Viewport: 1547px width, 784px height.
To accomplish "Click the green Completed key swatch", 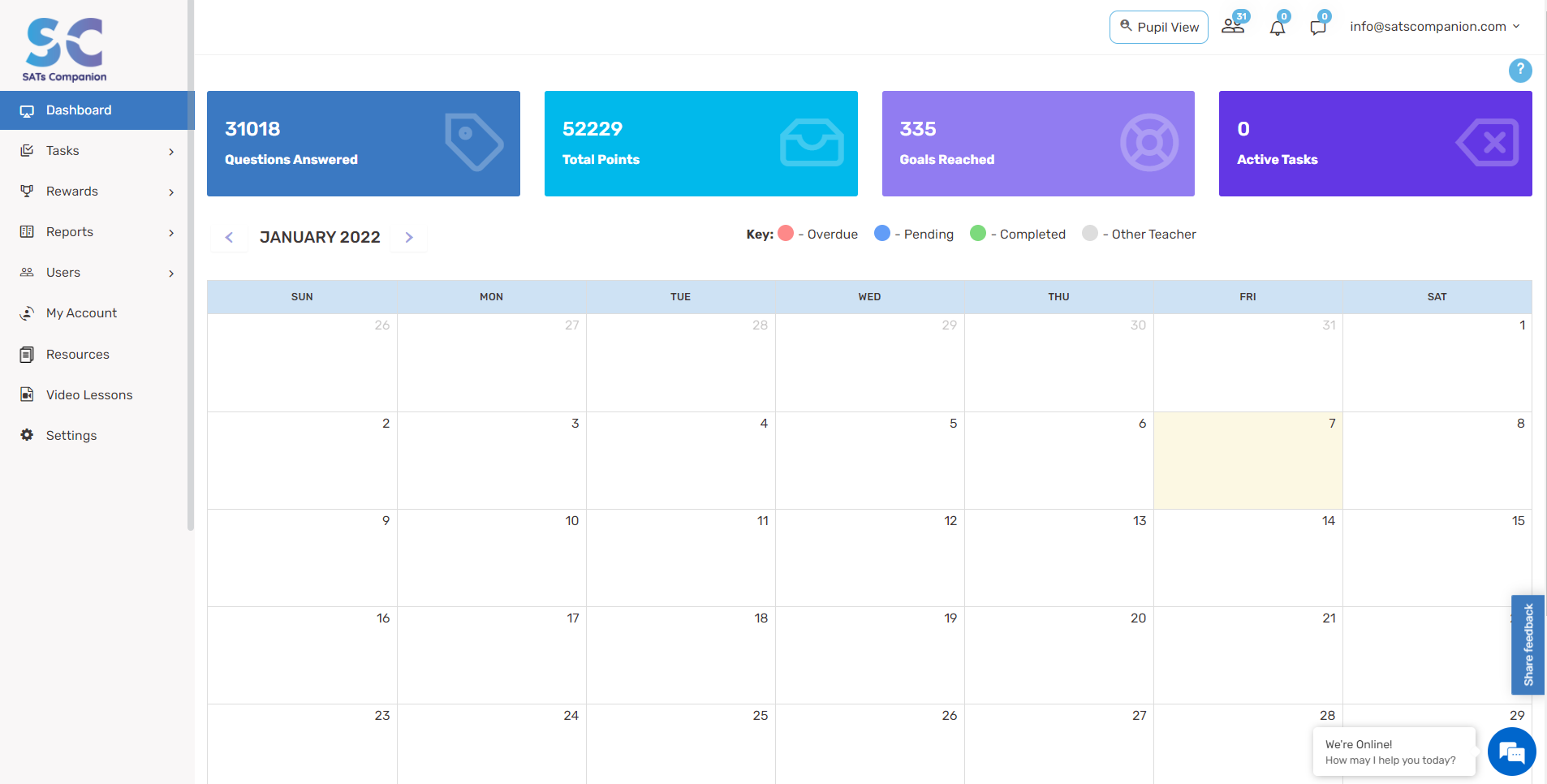I will point(978,233).
